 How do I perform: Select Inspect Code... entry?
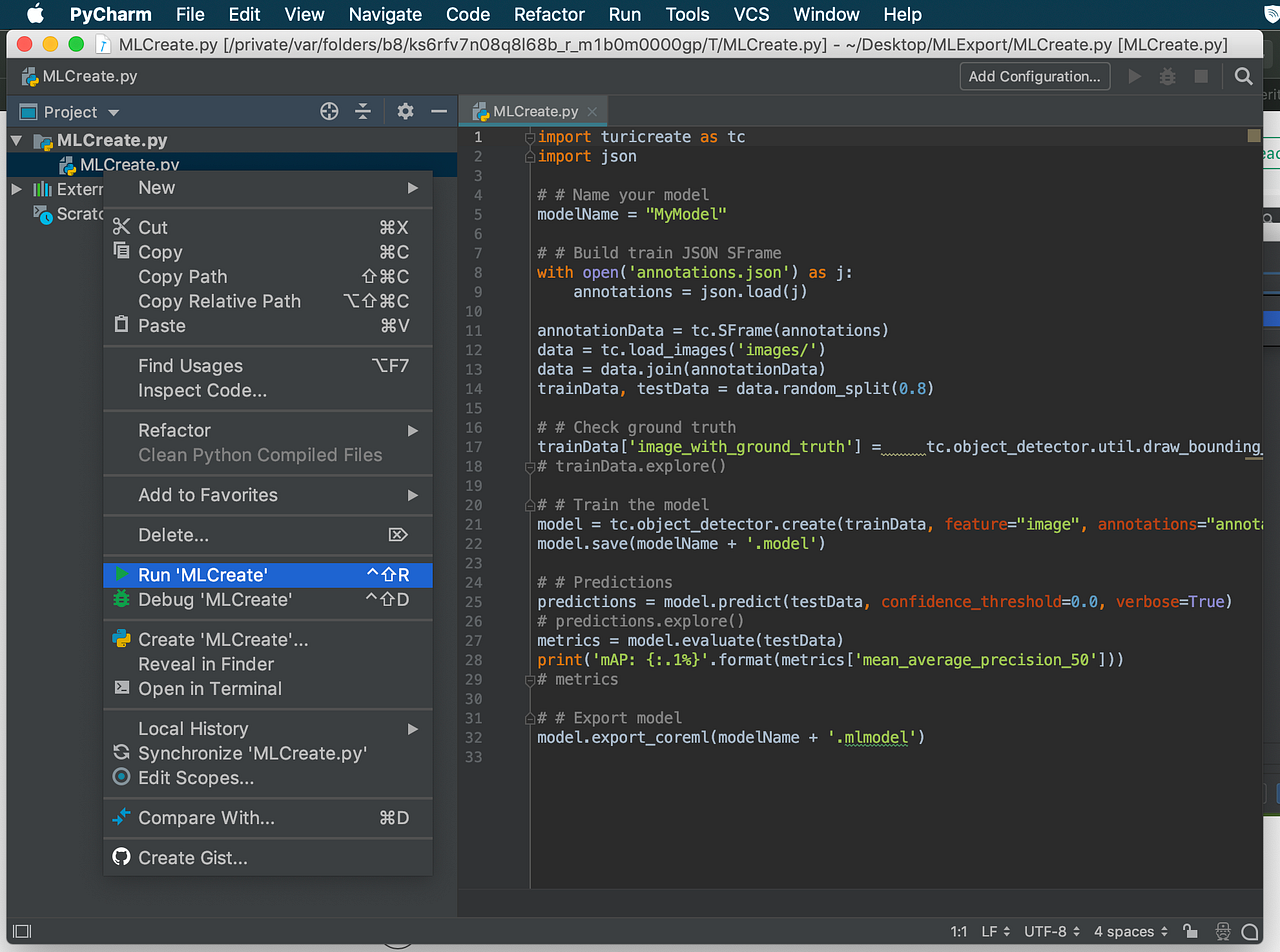click(x=268, y=390)
